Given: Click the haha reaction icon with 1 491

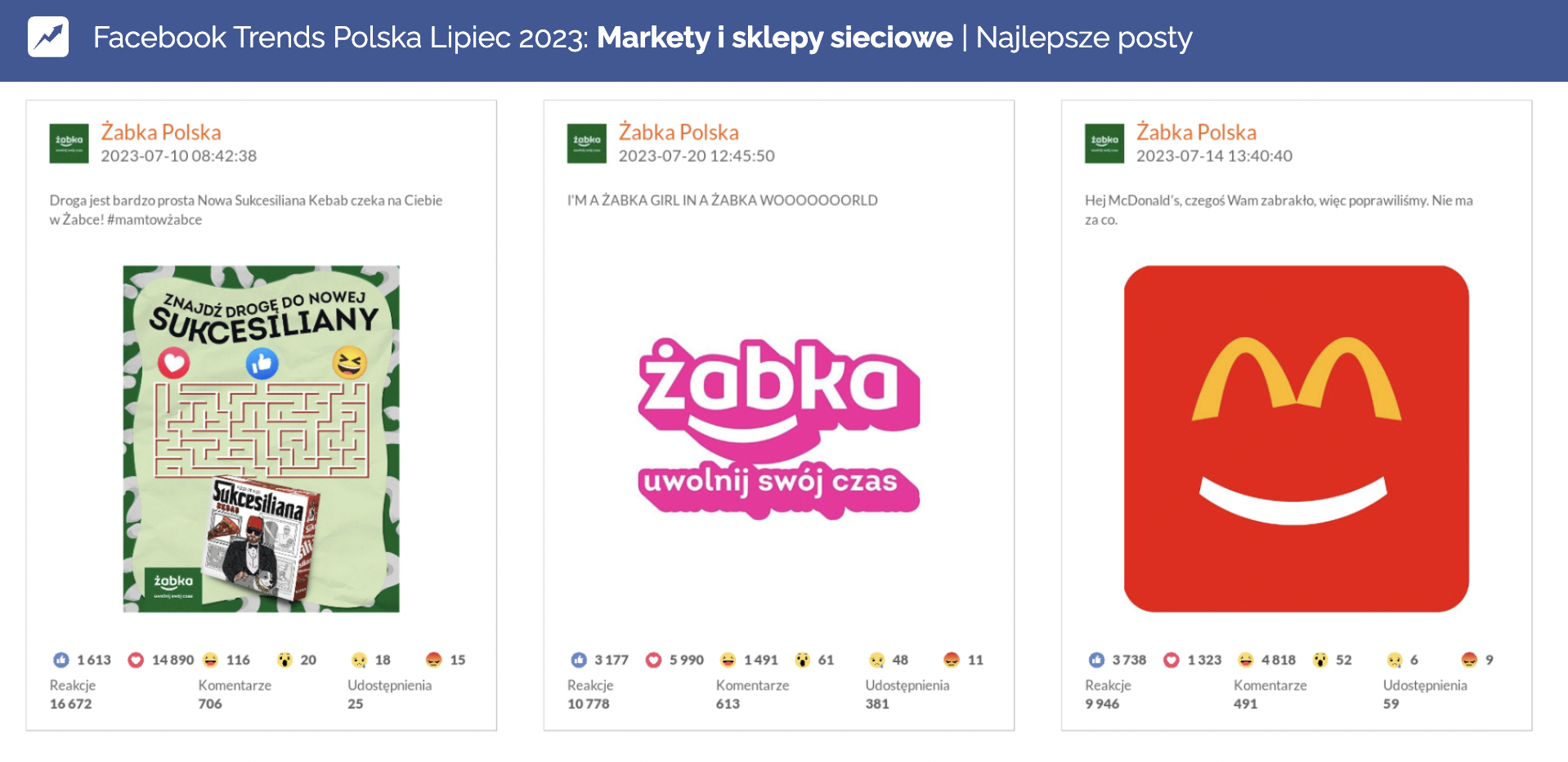Looking at the screenshot, I should [728, 660].
